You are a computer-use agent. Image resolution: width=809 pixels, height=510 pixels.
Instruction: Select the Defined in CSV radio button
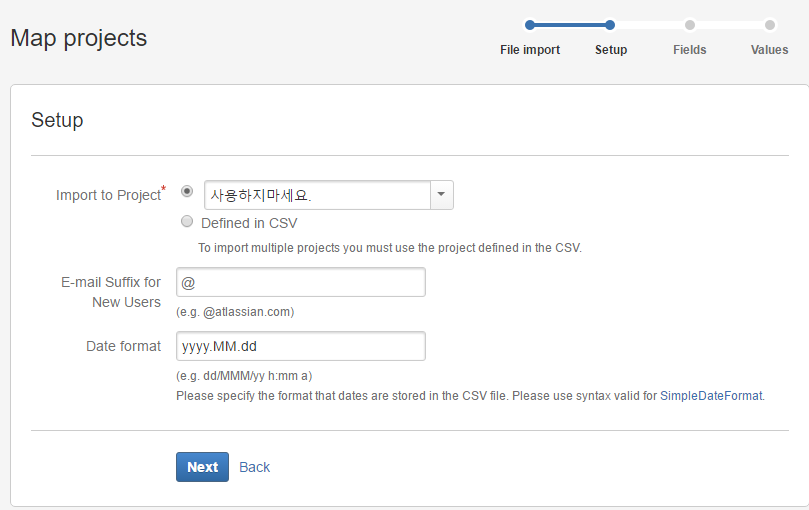pos(187,222)
